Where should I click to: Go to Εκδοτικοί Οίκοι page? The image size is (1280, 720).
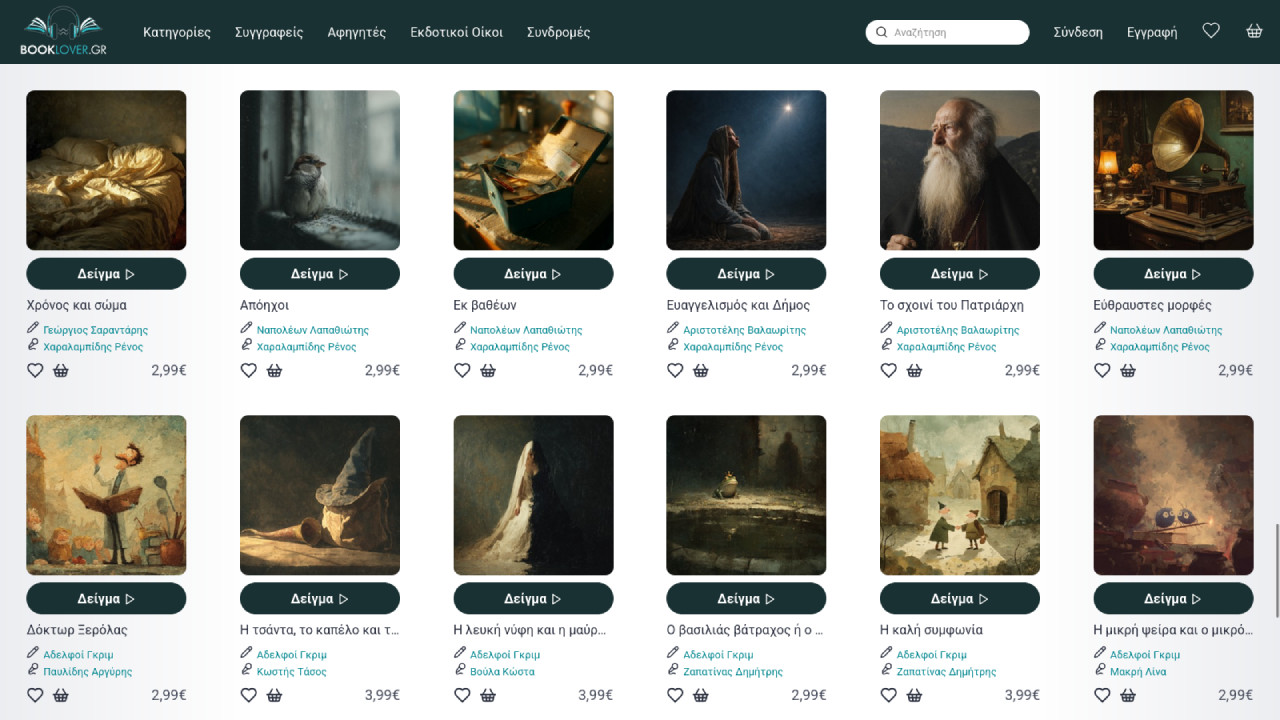point(456,32)
